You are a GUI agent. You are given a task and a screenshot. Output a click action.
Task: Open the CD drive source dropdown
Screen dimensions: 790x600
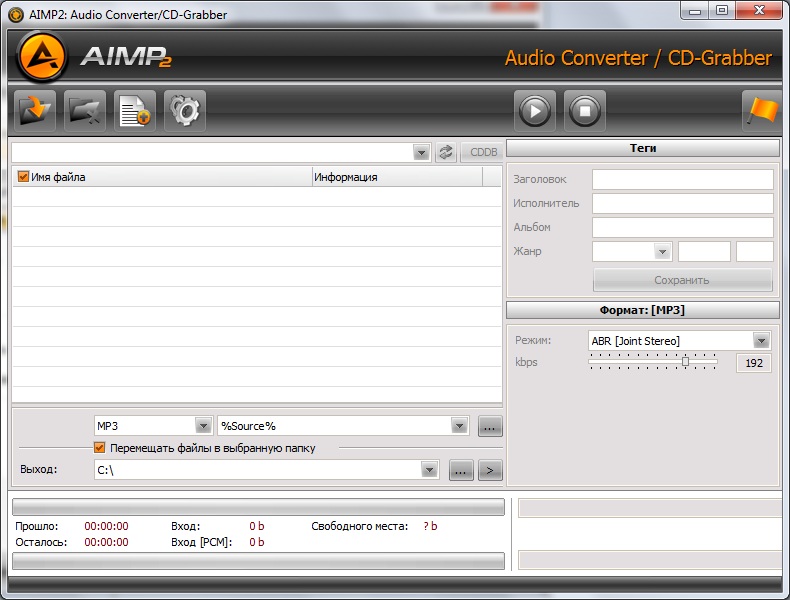pyautogui.click(x=421, y=152)
